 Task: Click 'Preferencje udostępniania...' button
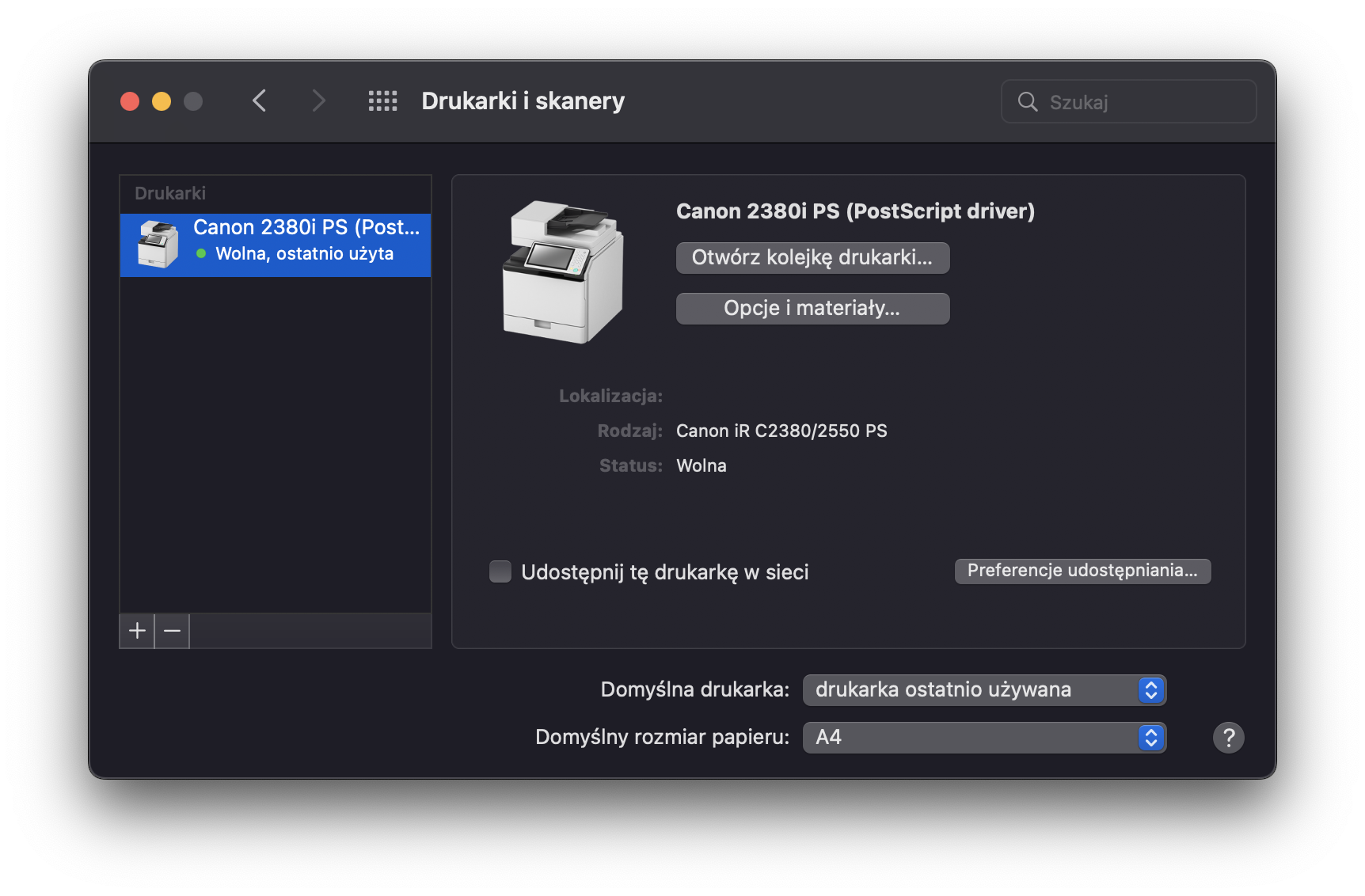point(1082,571)
